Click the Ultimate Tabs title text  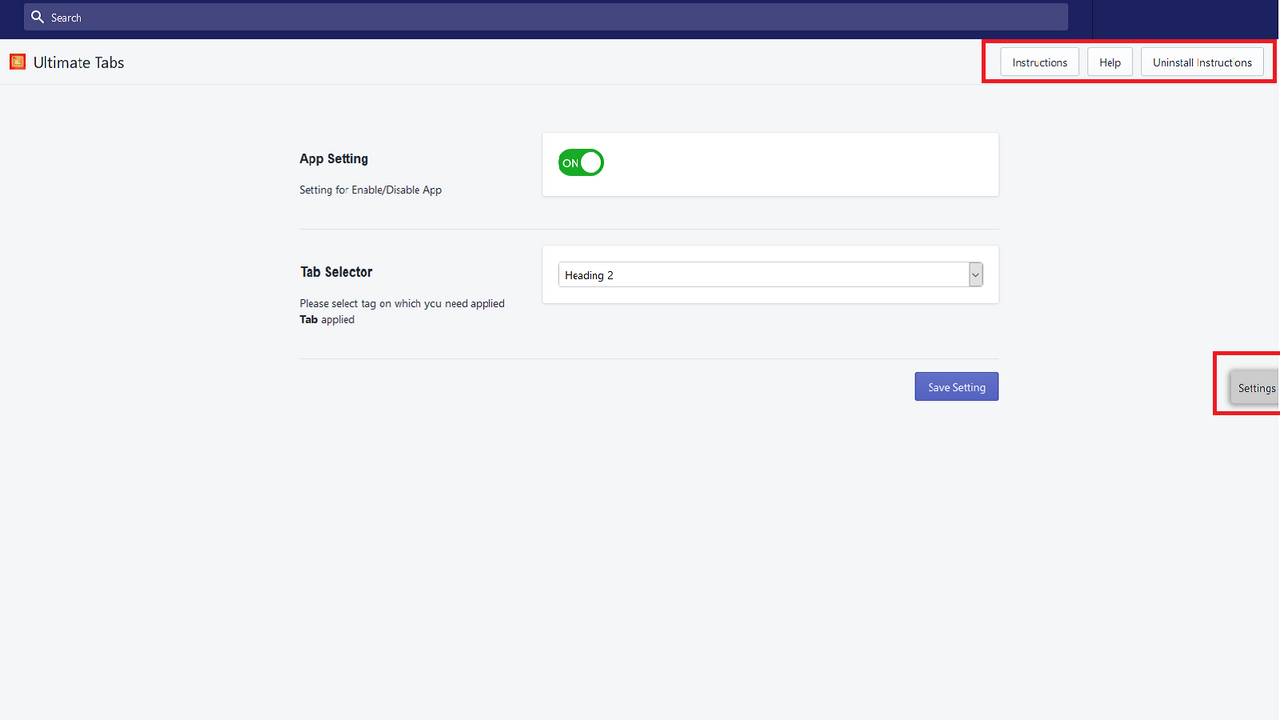click(78, 62)
